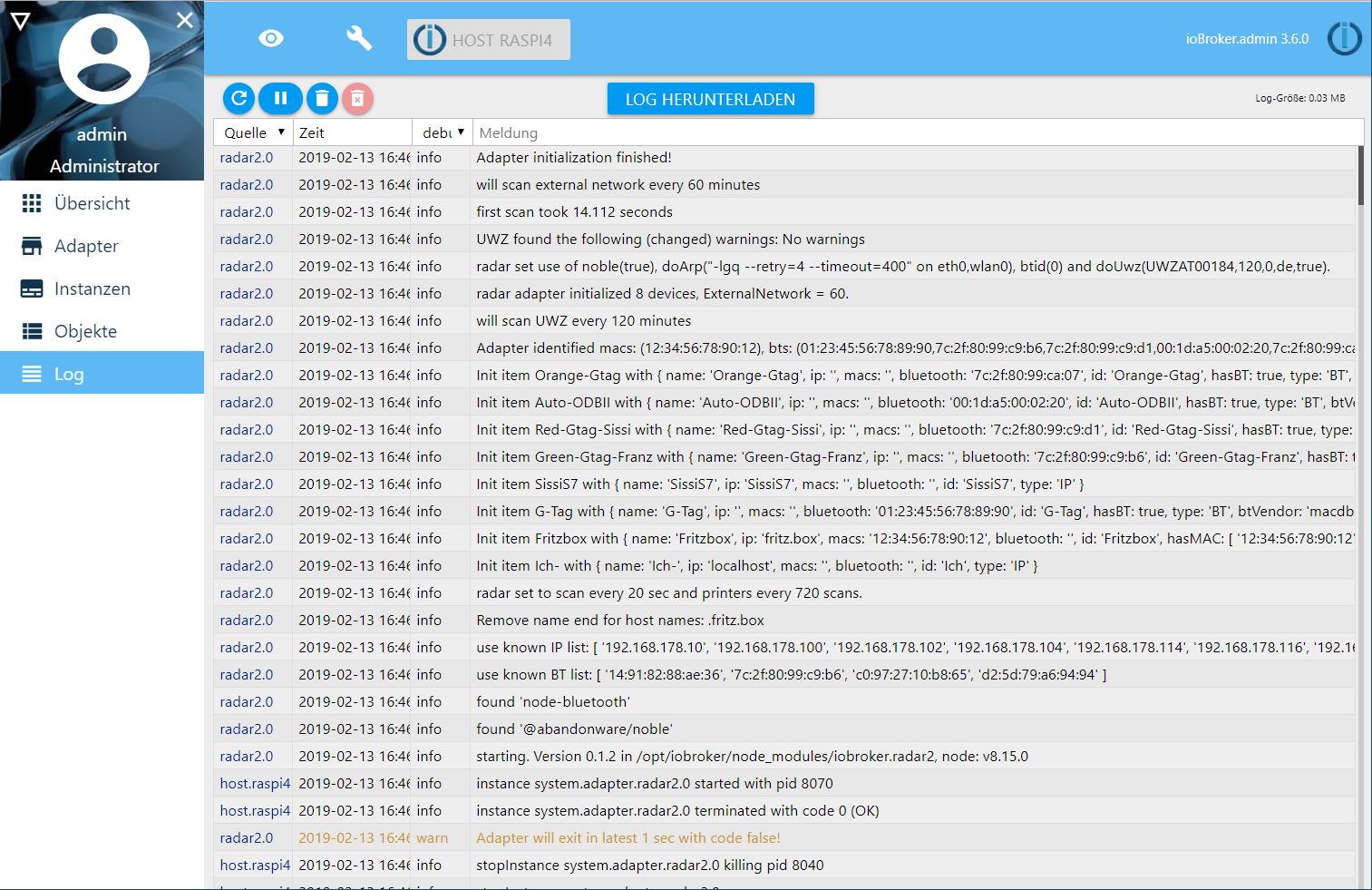
Task: Select 'use known BT list' message
Action: coord(792,675)
